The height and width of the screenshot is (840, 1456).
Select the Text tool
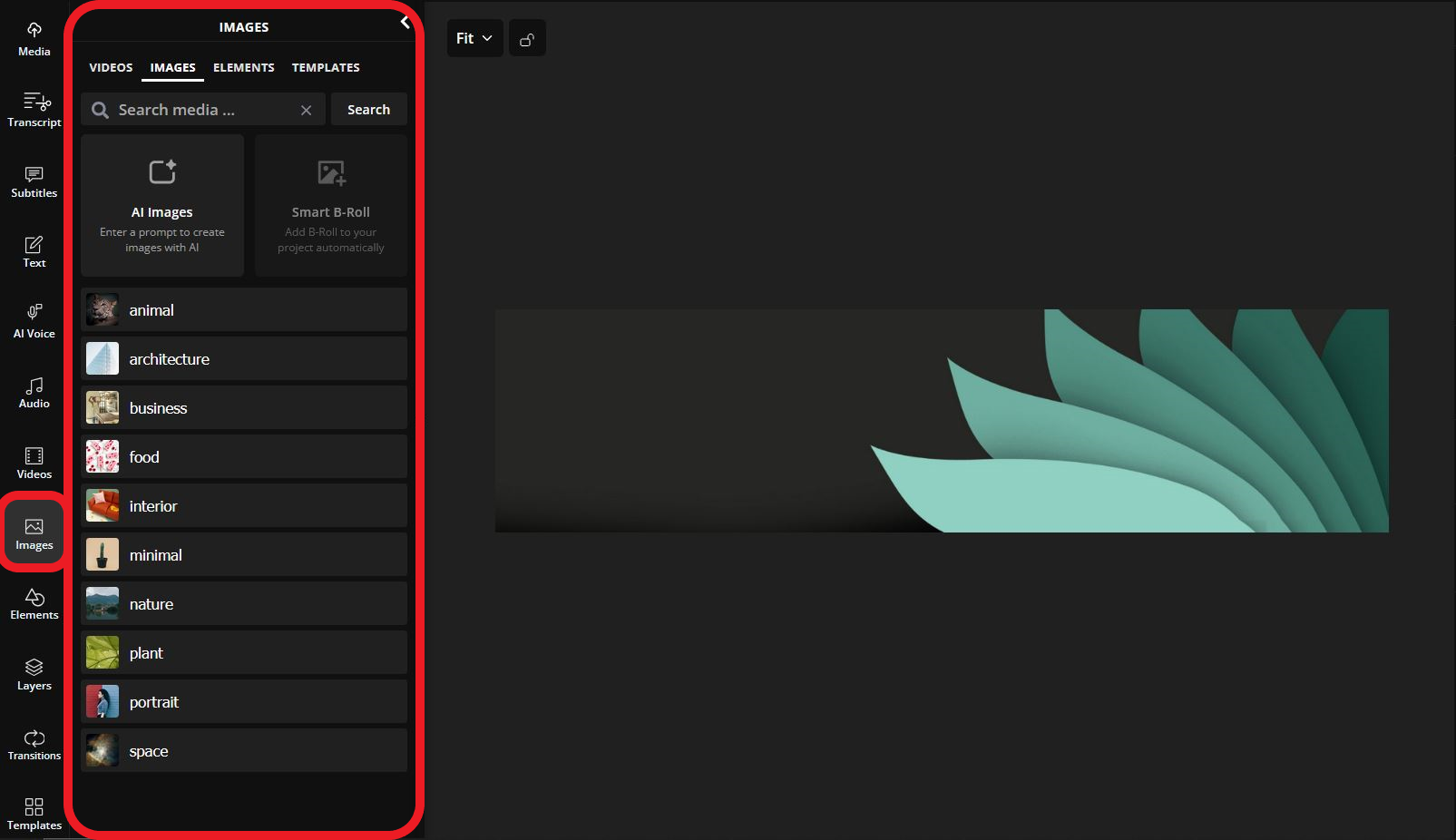pyautogui.click(x=34, y=250)
